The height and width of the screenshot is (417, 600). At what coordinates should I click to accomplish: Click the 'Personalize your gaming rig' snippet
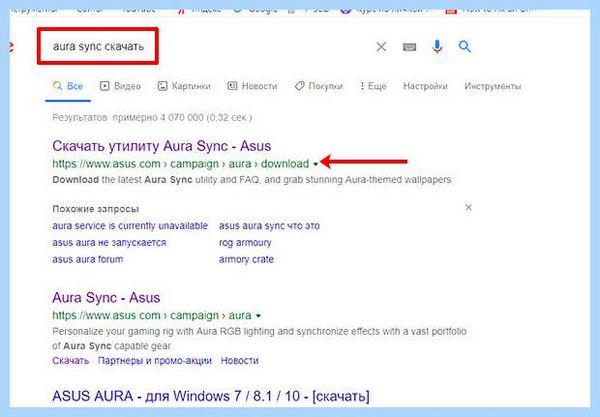(259, 338)
